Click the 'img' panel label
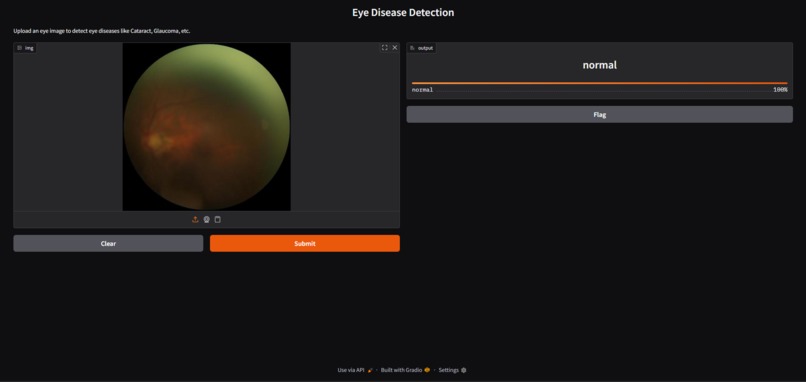The height and width of the screenshot is (382, 806). click(x=25, y=48)
